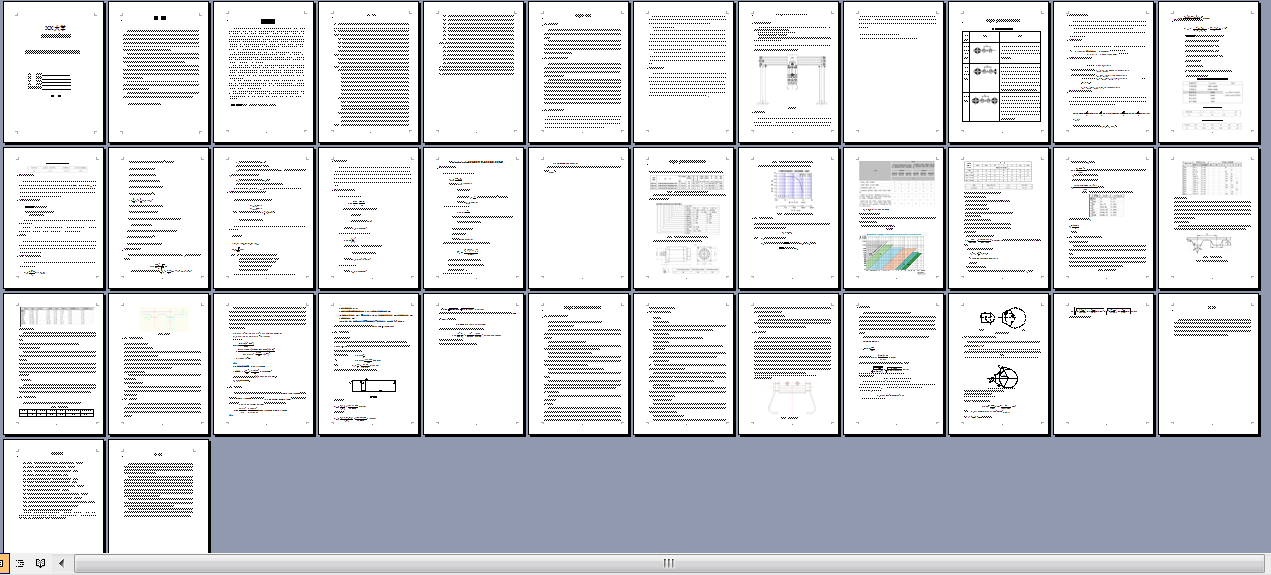Open the final page thumbnail of the document
Viewport: 1271px width, 575px height.
click(x=158, y=496)
